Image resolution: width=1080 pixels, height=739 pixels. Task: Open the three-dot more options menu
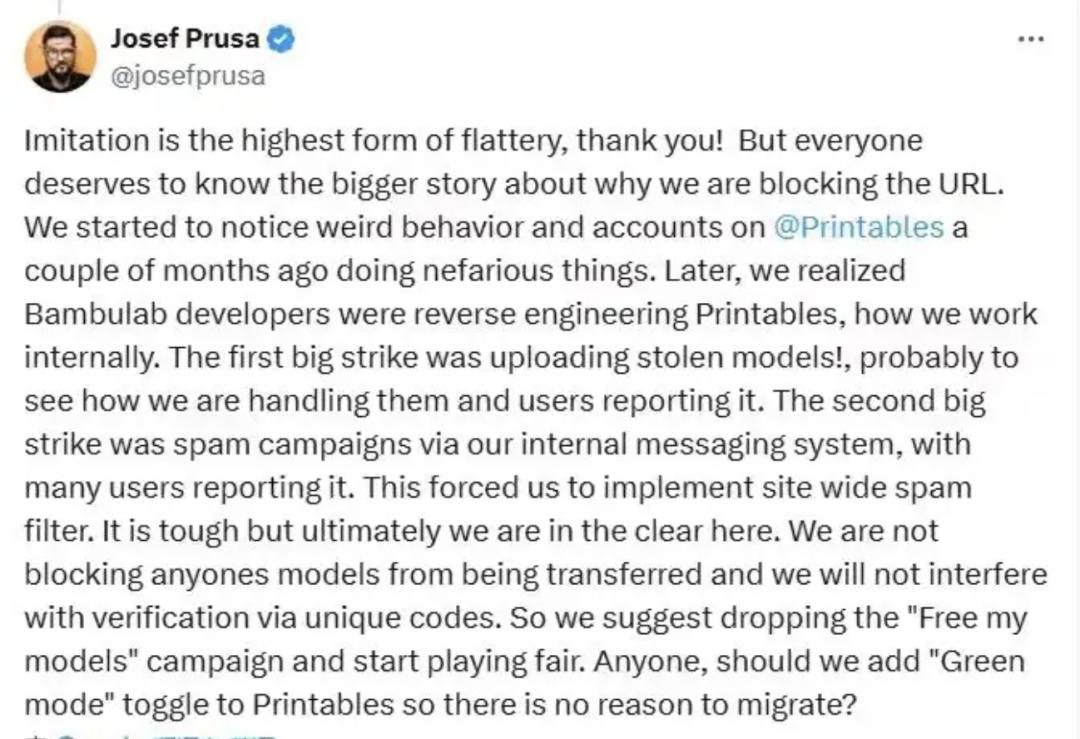1030,39
